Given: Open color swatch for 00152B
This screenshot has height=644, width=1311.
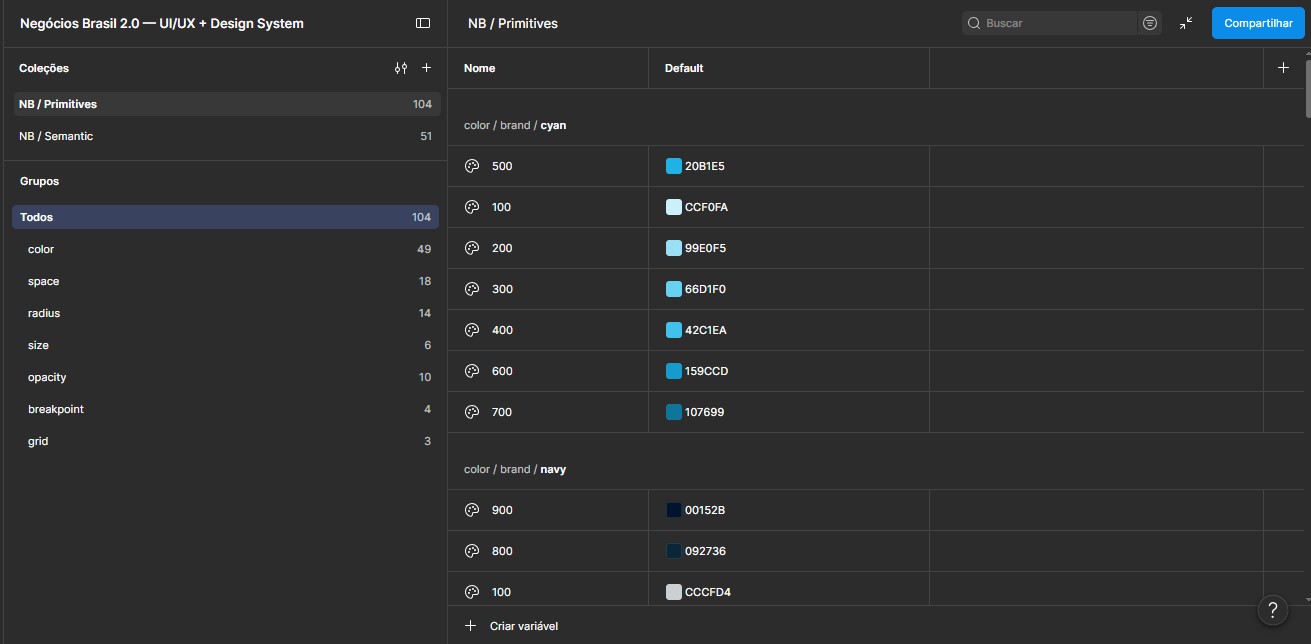Looking at the screenshot, I should (x=674, y=510).
